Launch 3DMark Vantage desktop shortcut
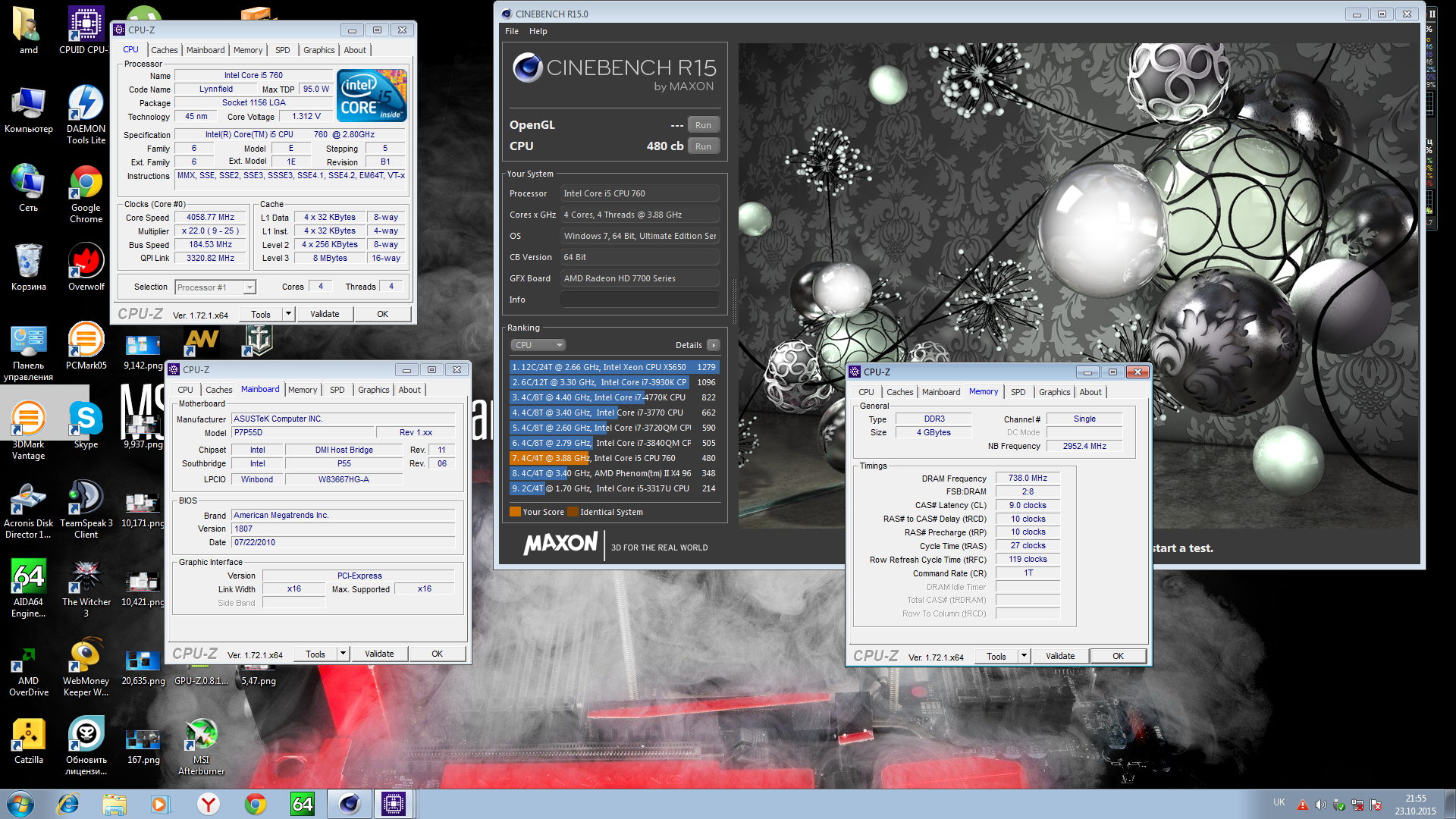 click(x=28, y=431)
